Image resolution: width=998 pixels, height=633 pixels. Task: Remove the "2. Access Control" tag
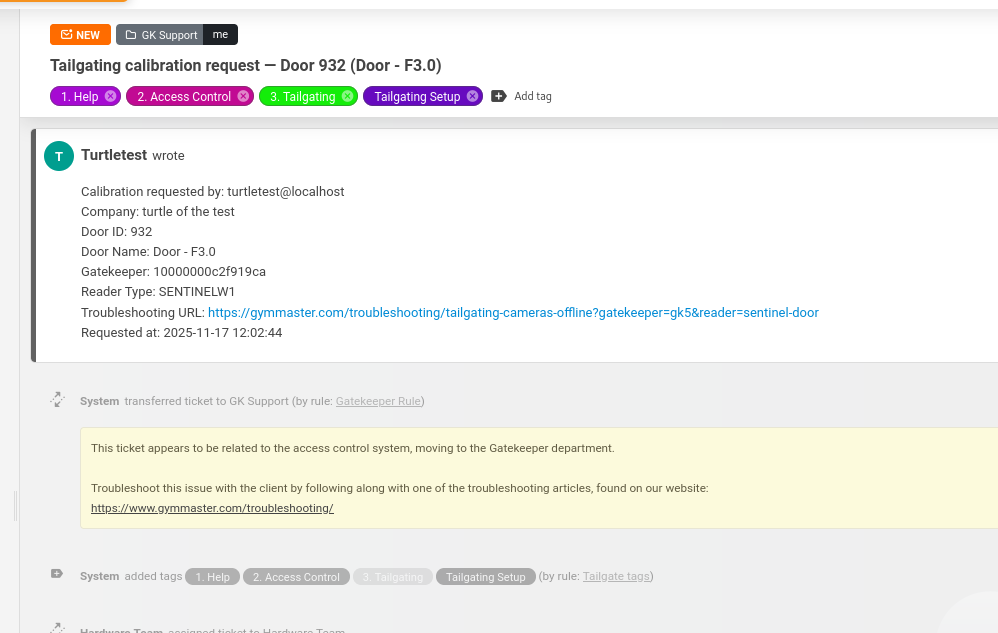click(243, 97)
